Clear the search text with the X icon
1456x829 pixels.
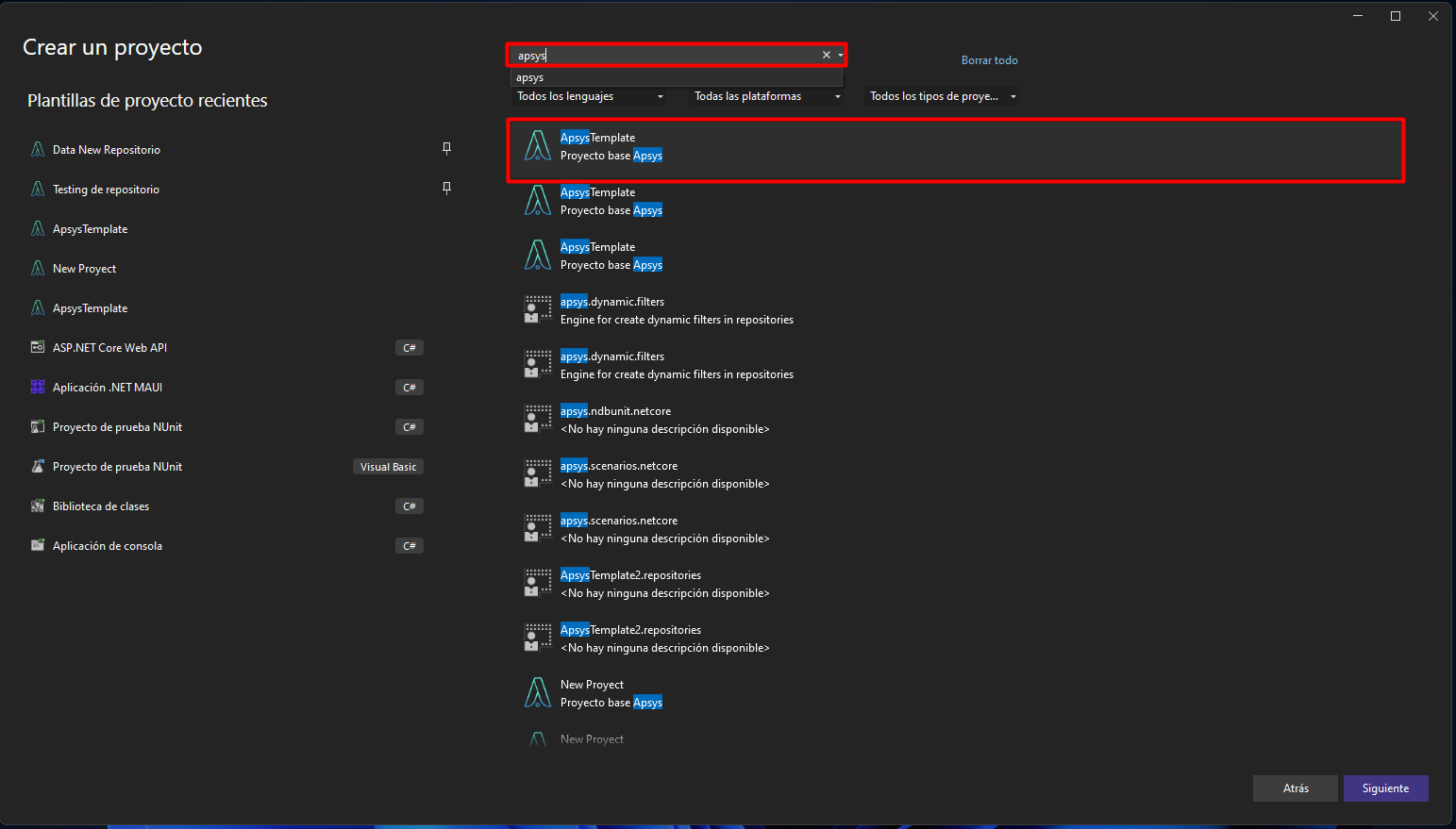tap(826, 55)
